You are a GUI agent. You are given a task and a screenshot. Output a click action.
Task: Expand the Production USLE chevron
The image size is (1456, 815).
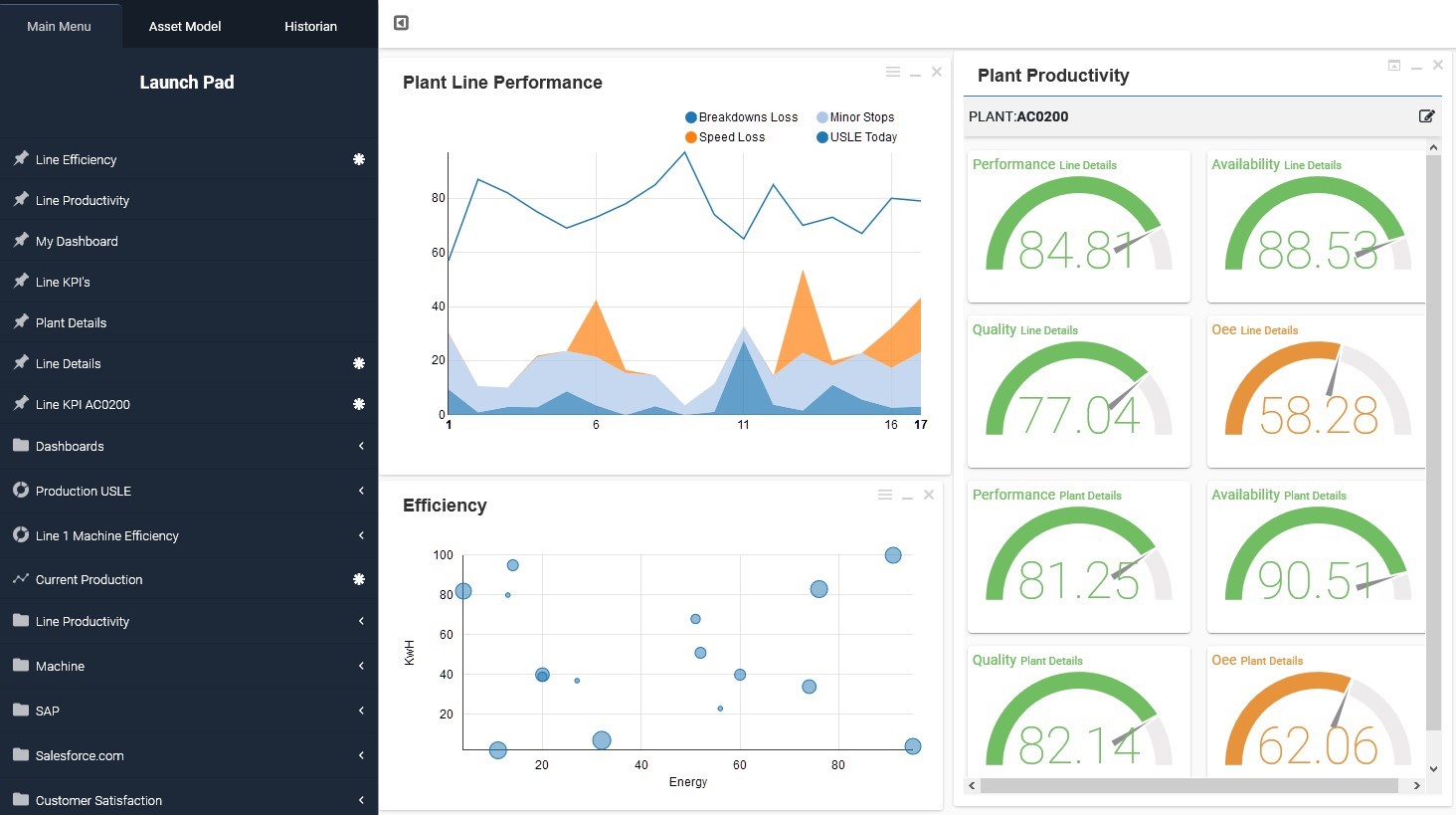pos(361,491)
